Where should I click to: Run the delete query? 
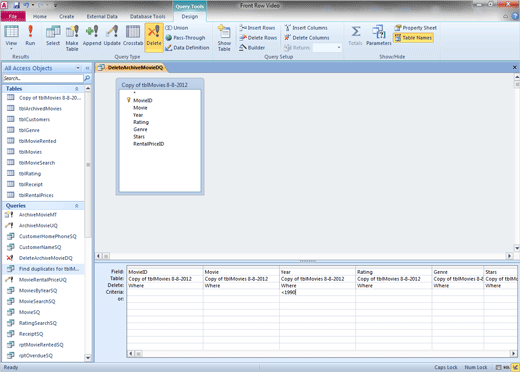pos(30,35)
